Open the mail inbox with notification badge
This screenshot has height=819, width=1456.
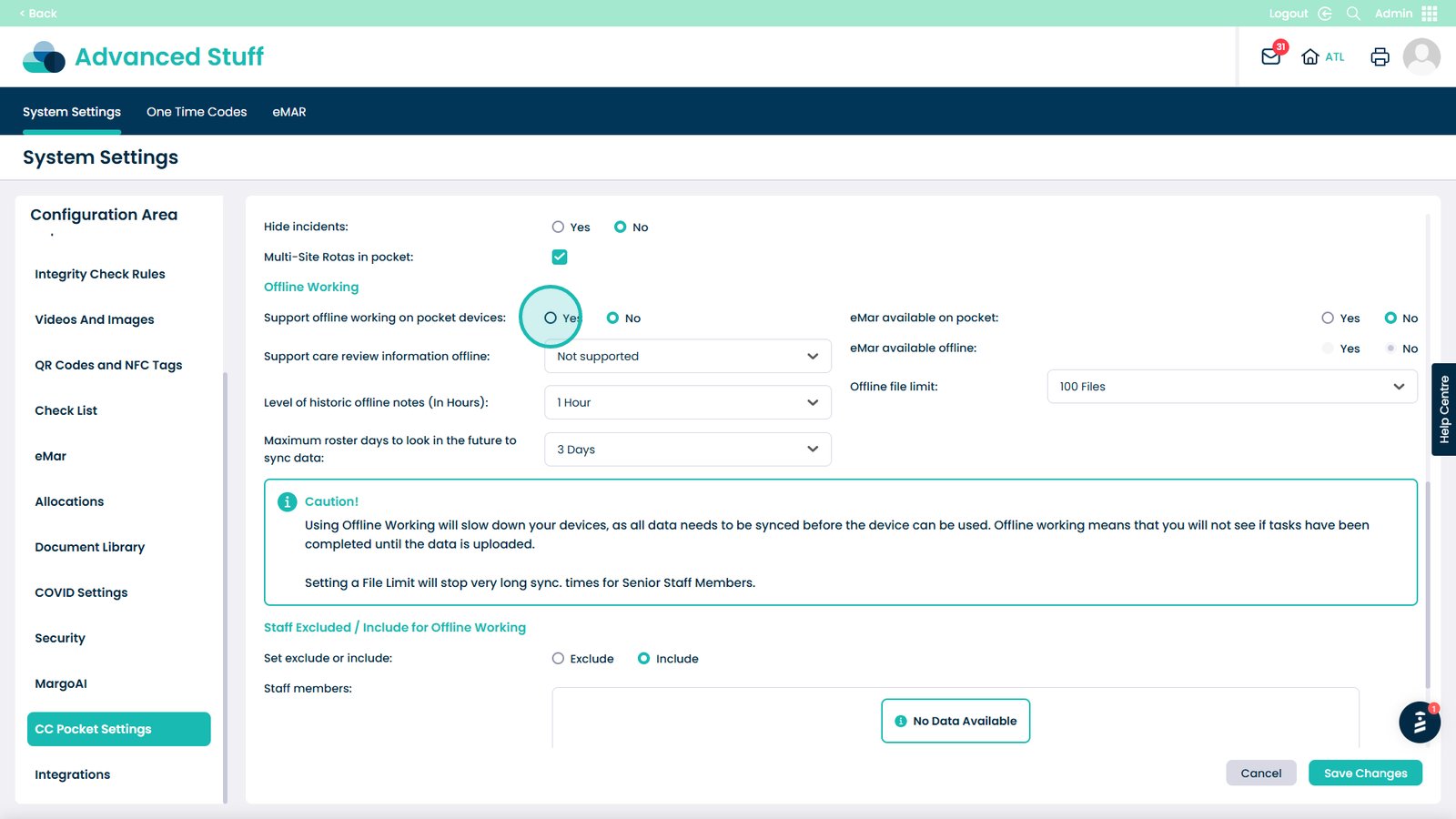1270,56
